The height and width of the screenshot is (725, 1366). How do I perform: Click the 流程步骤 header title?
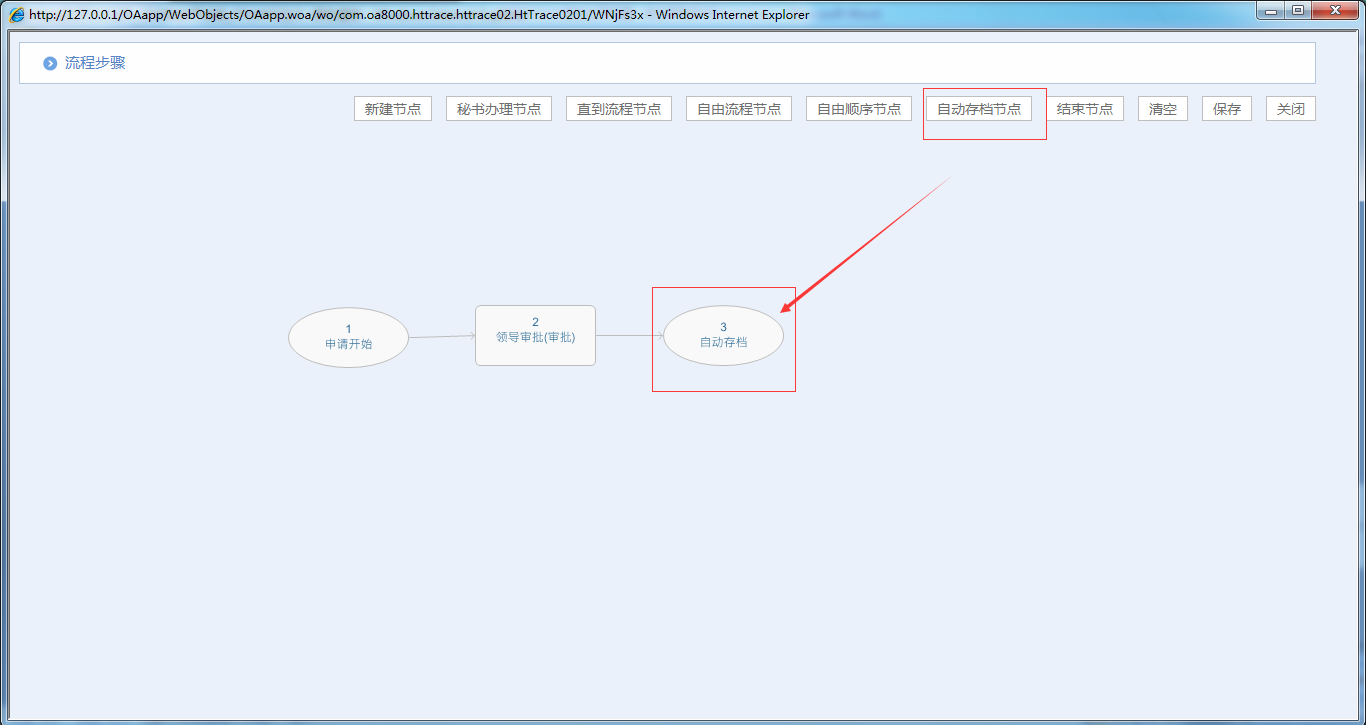point(95,63)
